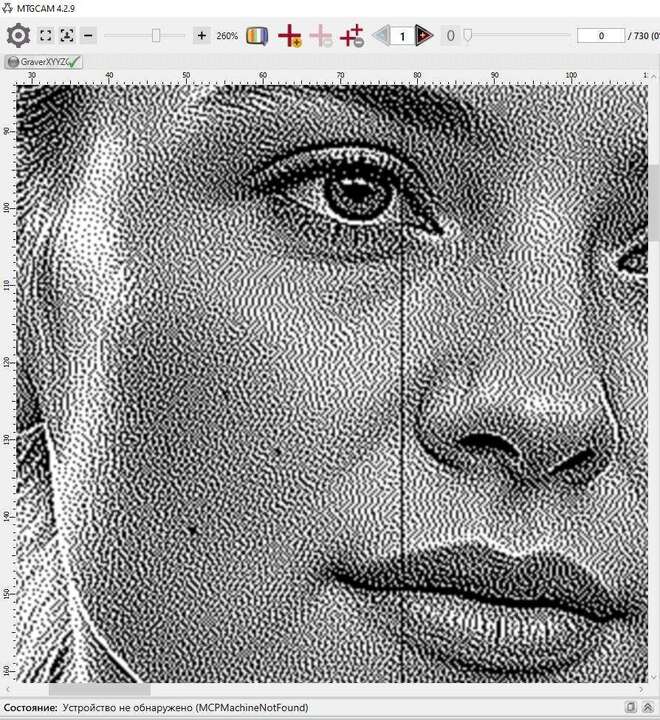Click the red cross remove-point icon

point(352,36)
